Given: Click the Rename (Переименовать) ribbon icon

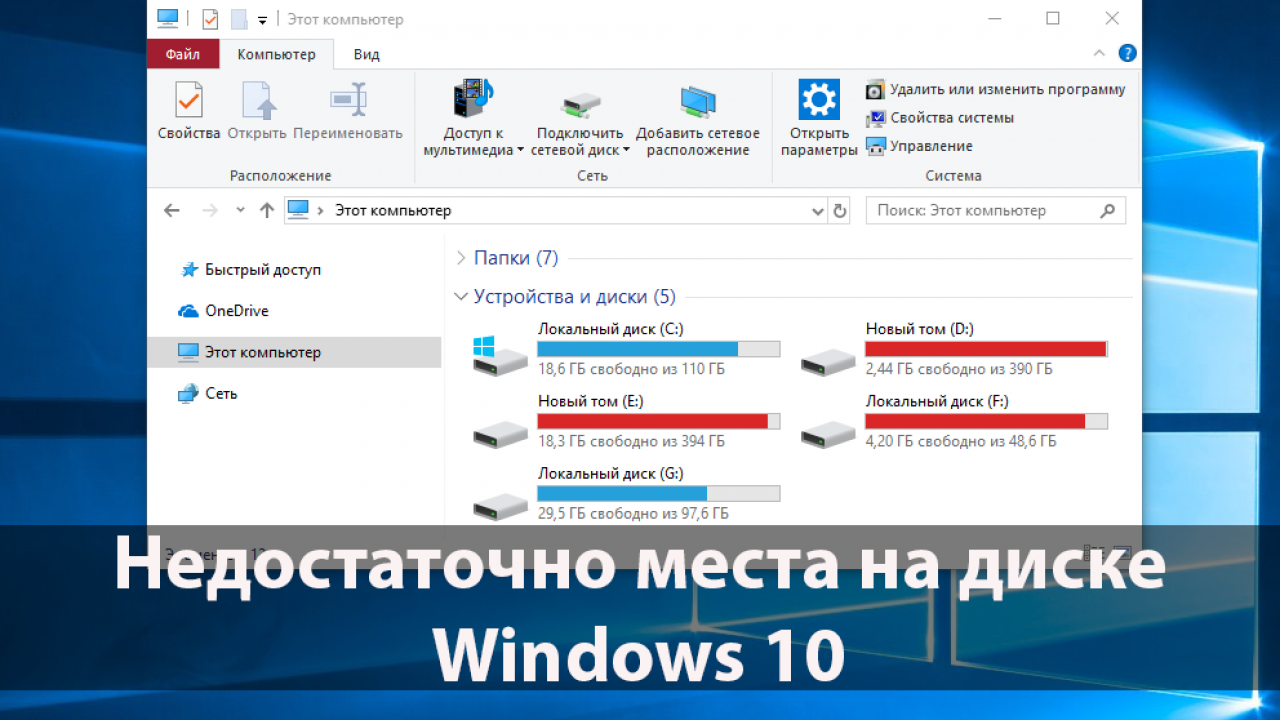Looking at the screenshot, I should (x=348, y=100).
